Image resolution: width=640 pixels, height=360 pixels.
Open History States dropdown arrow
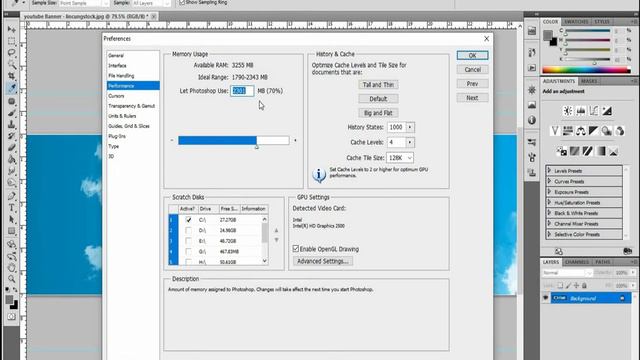410,127
